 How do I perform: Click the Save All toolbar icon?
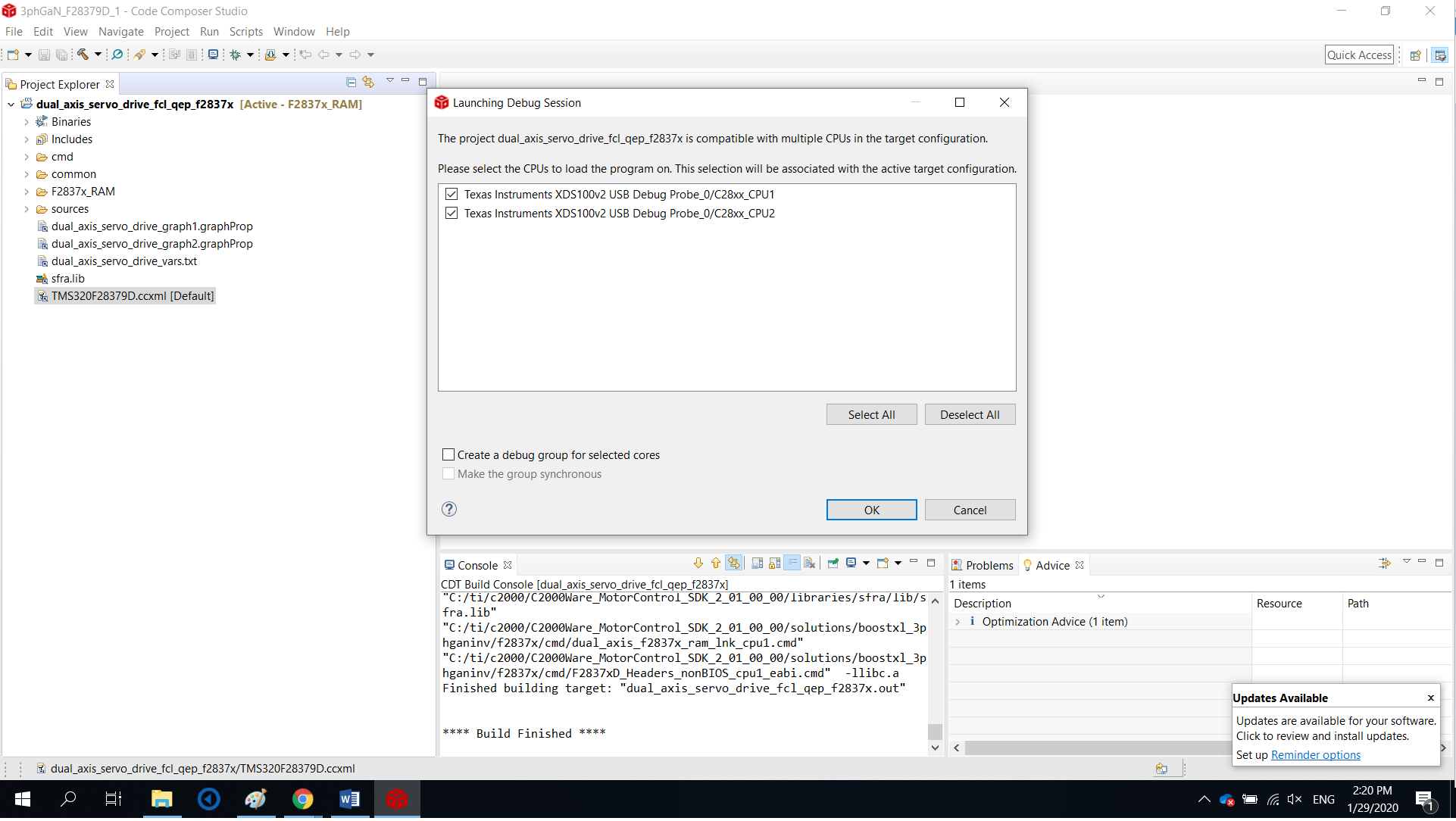click(61, 54)
